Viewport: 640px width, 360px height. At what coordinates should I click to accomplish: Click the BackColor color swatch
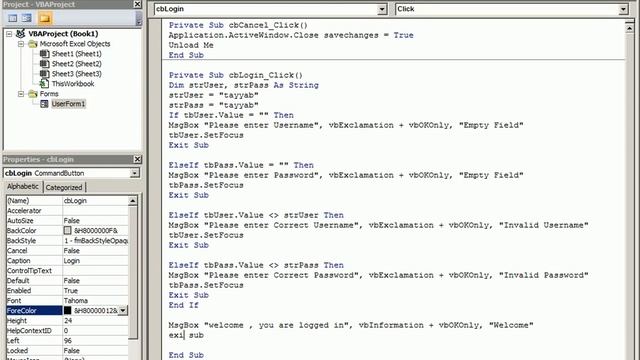(67, 231)
